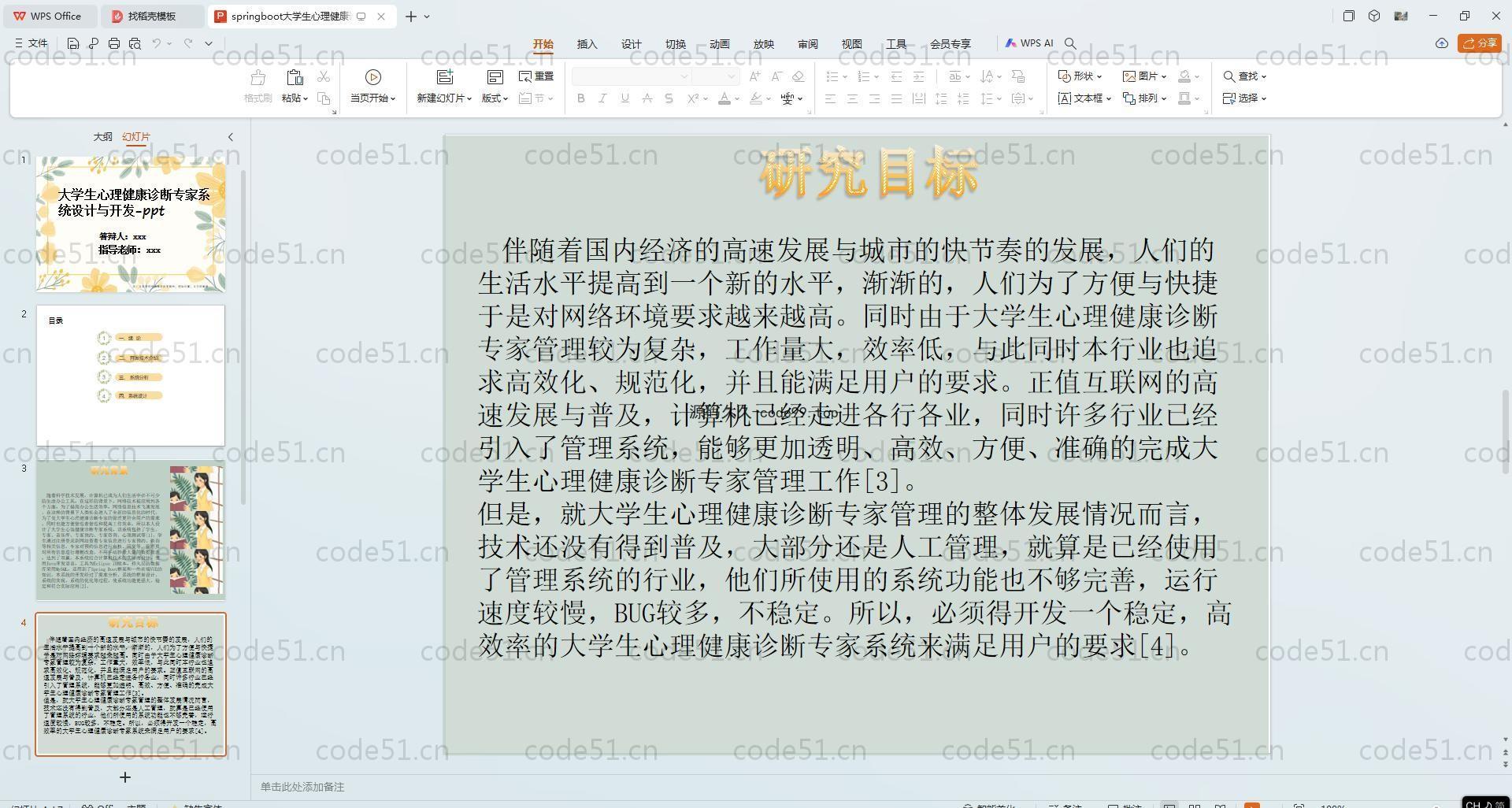Click the shape fill color swatch

1184,76
